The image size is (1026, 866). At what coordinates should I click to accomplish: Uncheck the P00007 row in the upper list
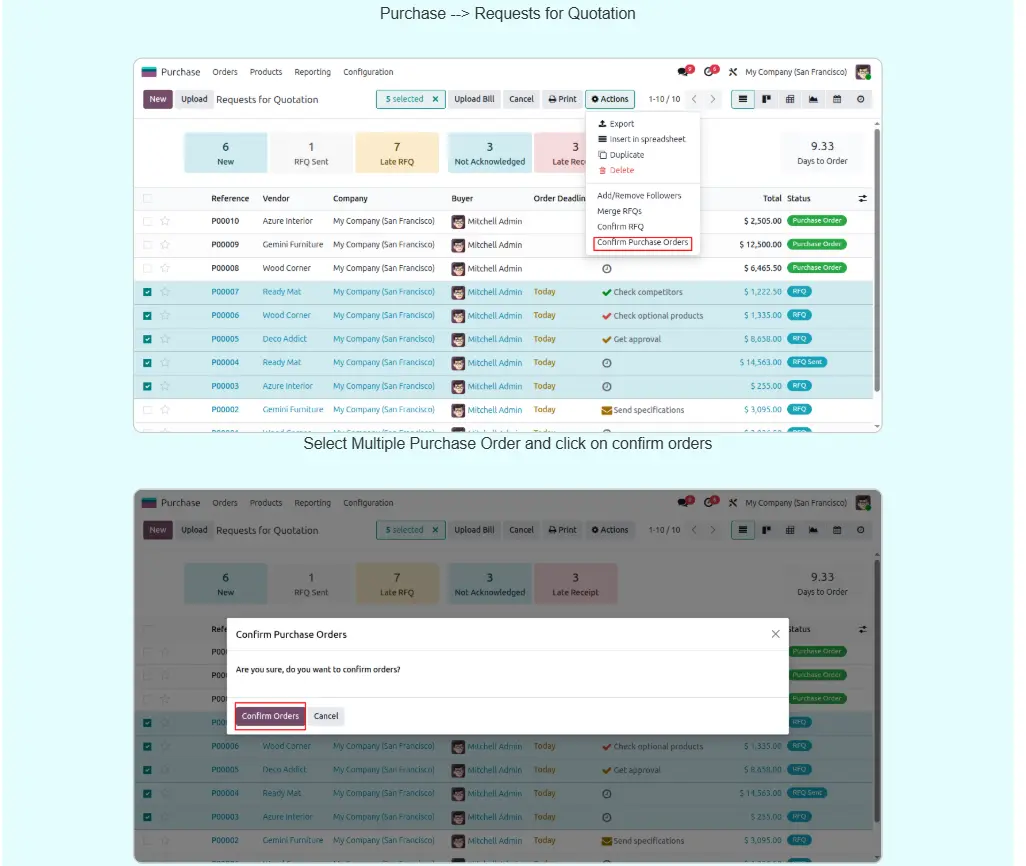[x=148, y=292]
